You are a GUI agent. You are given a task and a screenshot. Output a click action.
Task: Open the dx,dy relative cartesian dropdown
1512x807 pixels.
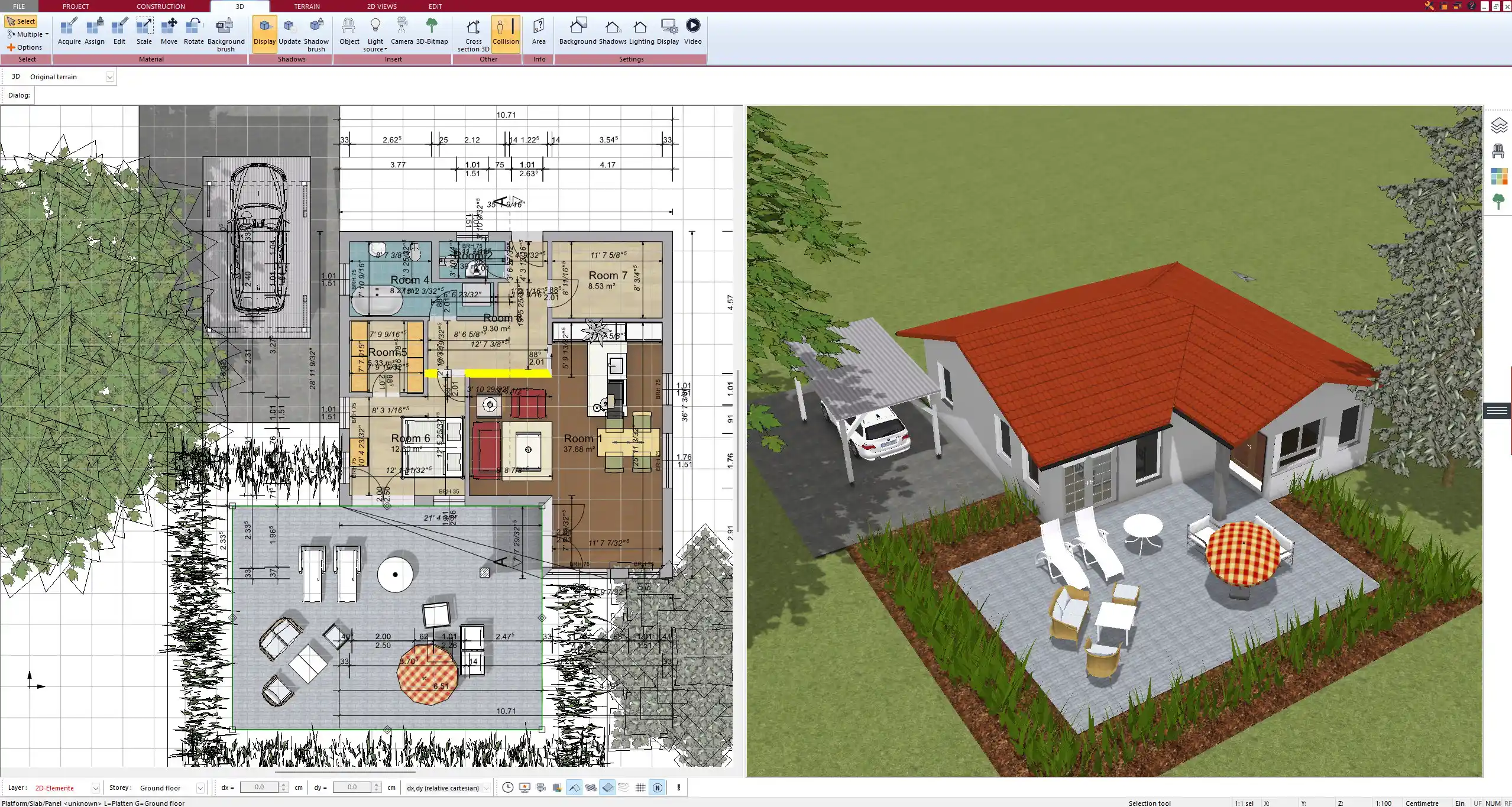pos(485,788)
